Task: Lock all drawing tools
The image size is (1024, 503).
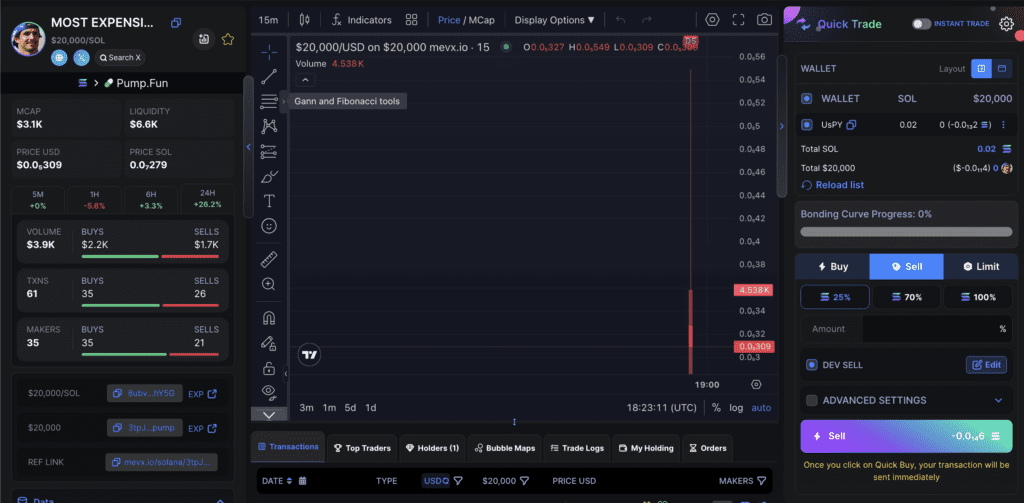Action: (268, 368)
